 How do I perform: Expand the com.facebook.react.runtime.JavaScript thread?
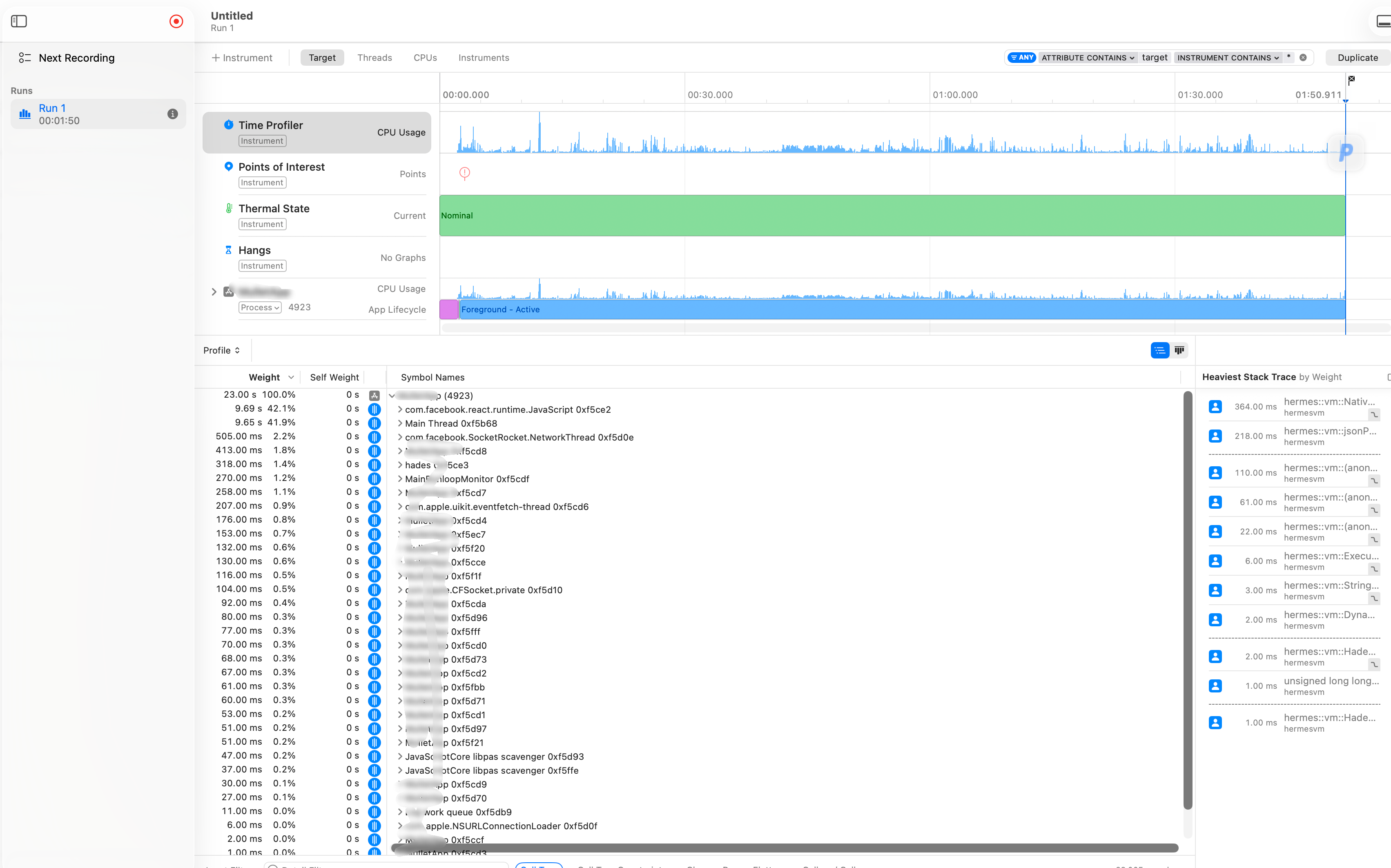point(399,410)
